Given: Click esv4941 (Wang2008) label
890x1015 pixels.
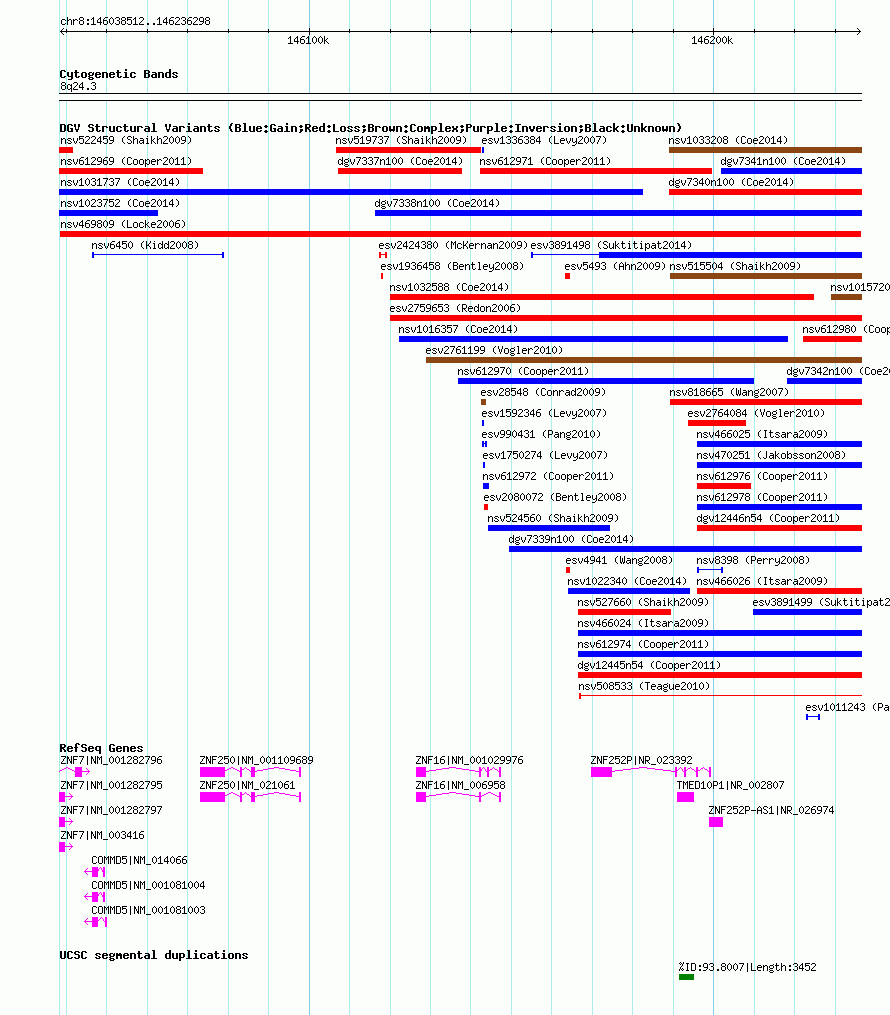Looking at the screenshot, I should 619,561.
